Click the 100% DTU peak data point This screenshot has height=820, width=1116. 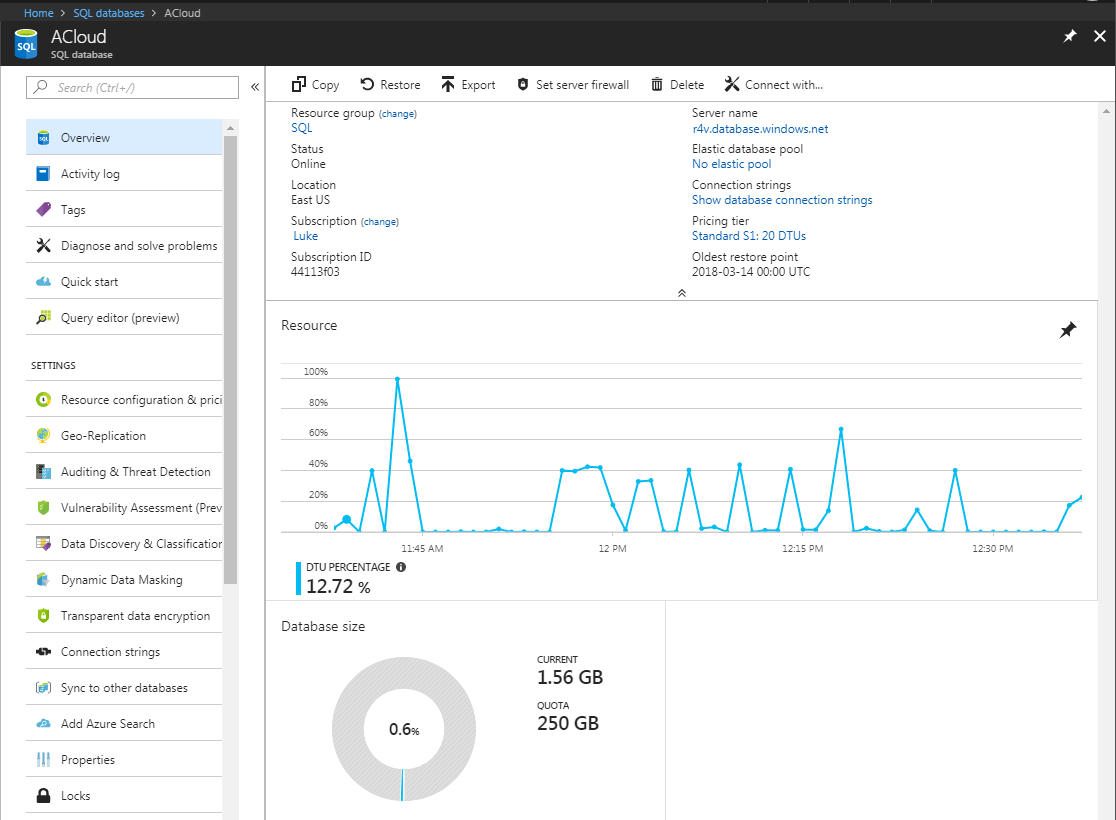(397, 379)
